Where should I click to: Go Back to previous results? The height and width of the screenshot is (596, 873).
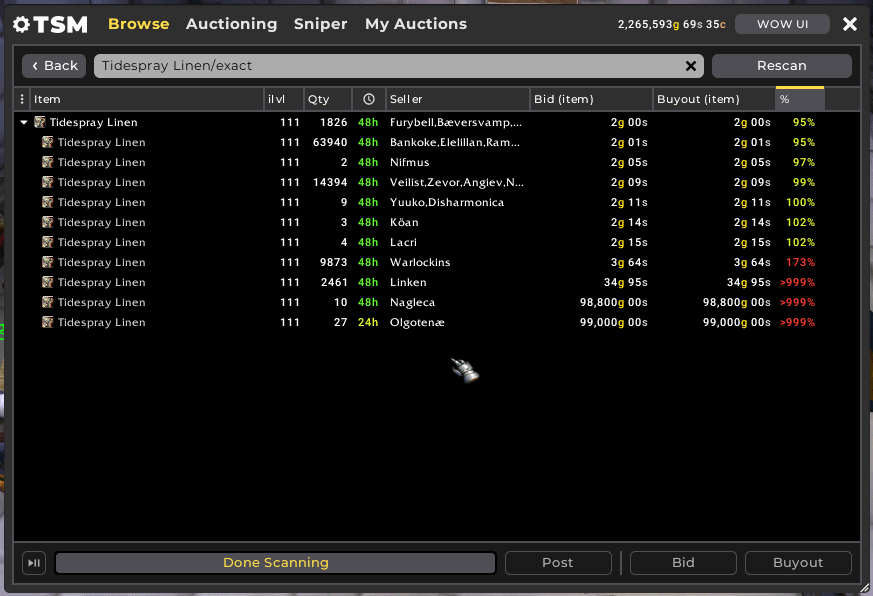[54, 66]
